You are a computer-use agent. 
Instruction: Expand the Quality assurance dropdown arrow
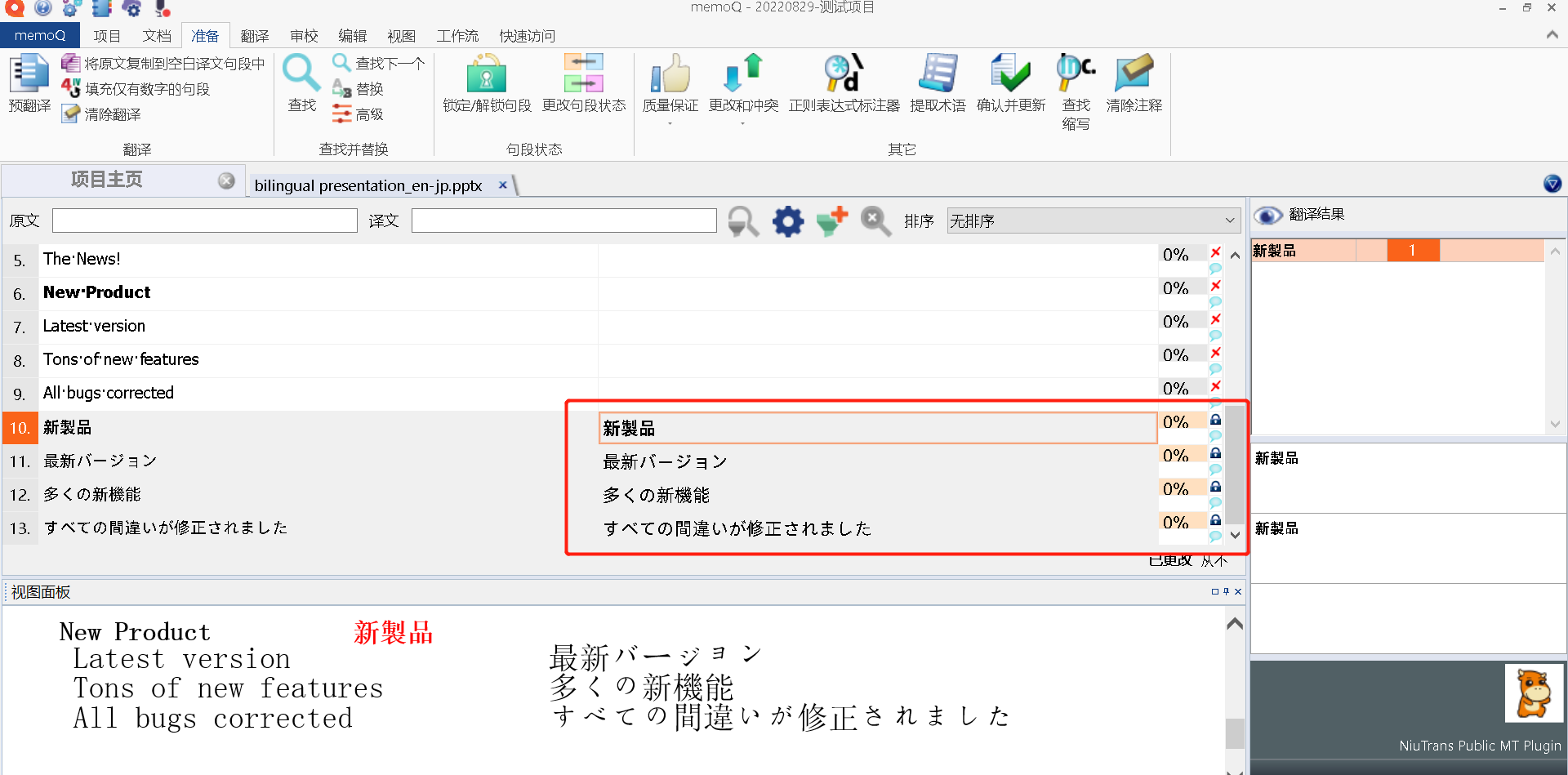(x=670, y=124)
